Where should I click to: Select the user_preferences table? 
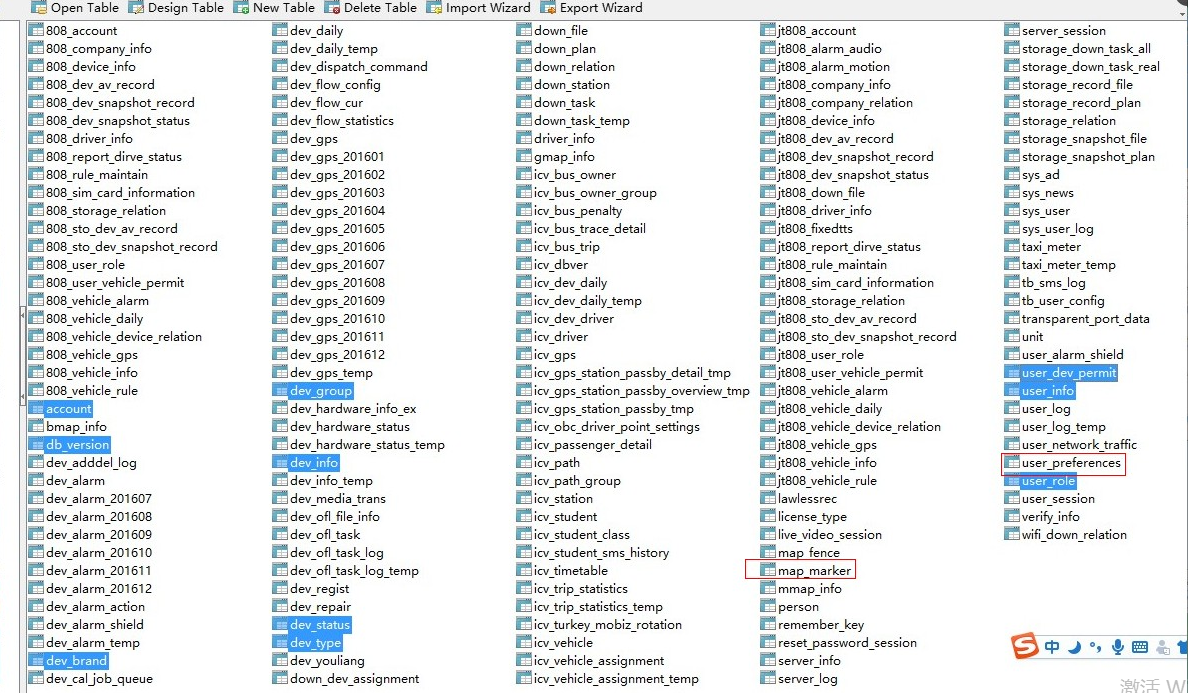coord(1071,463)
